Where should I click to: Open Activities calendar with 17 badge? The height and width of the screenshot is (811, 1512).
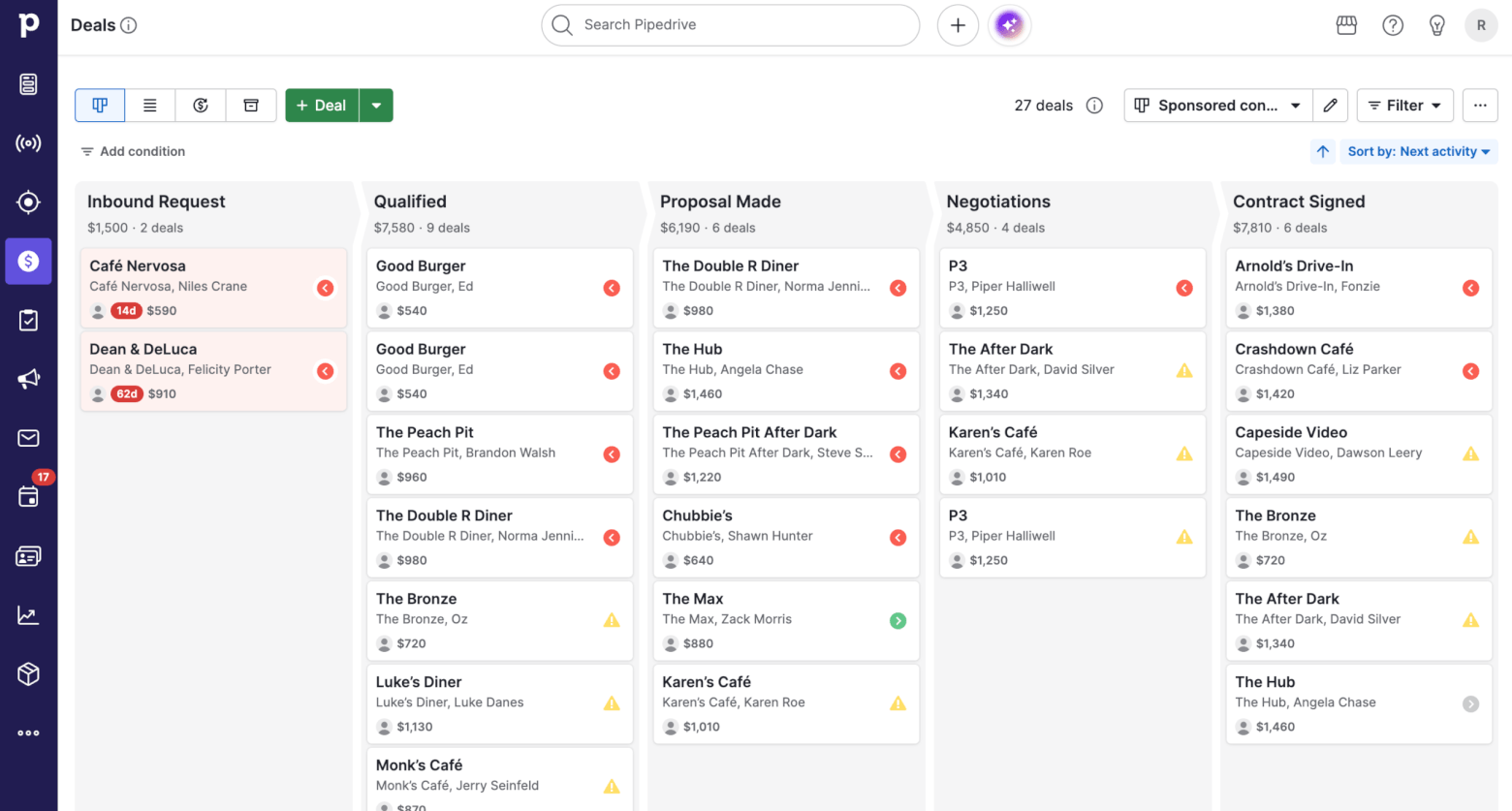click(28, 497)
